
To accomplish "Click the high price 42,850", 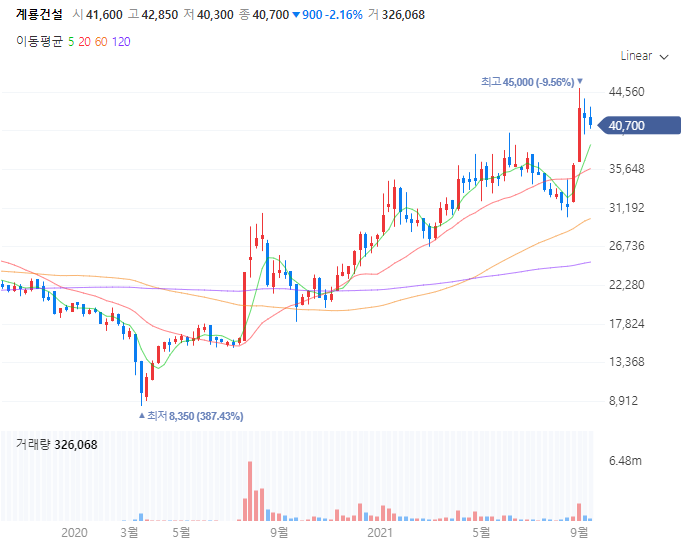I will (160, 14).
